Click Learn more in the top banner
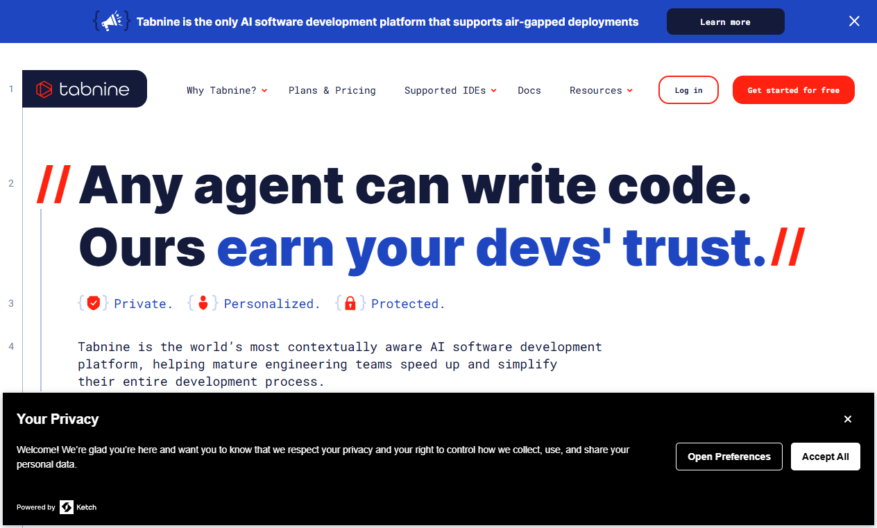The width and height of the screenshot is (877, 528). coord(725,22)
